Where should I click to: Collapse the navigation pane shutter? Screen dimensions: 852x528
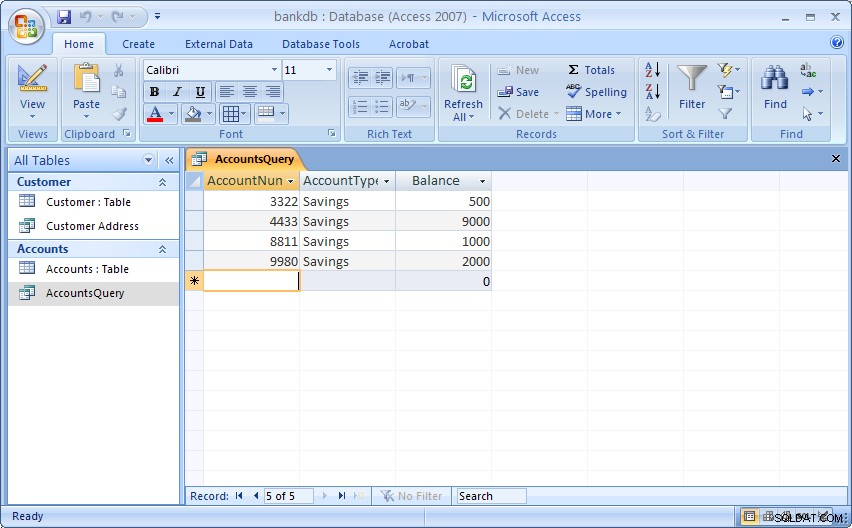[169, 160]
